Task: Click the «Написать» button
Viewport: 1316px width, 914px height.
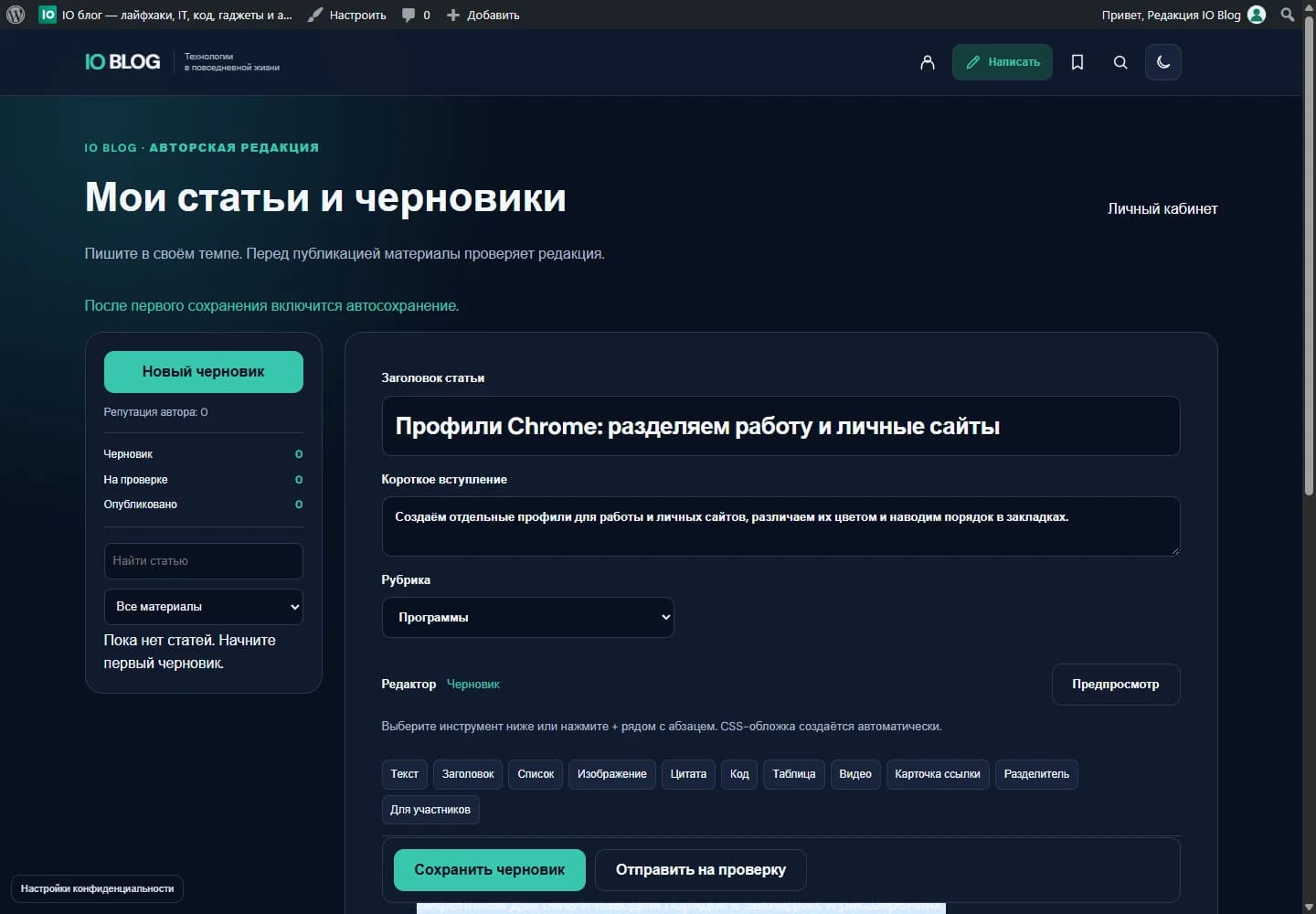Action: pos(1003,62)
